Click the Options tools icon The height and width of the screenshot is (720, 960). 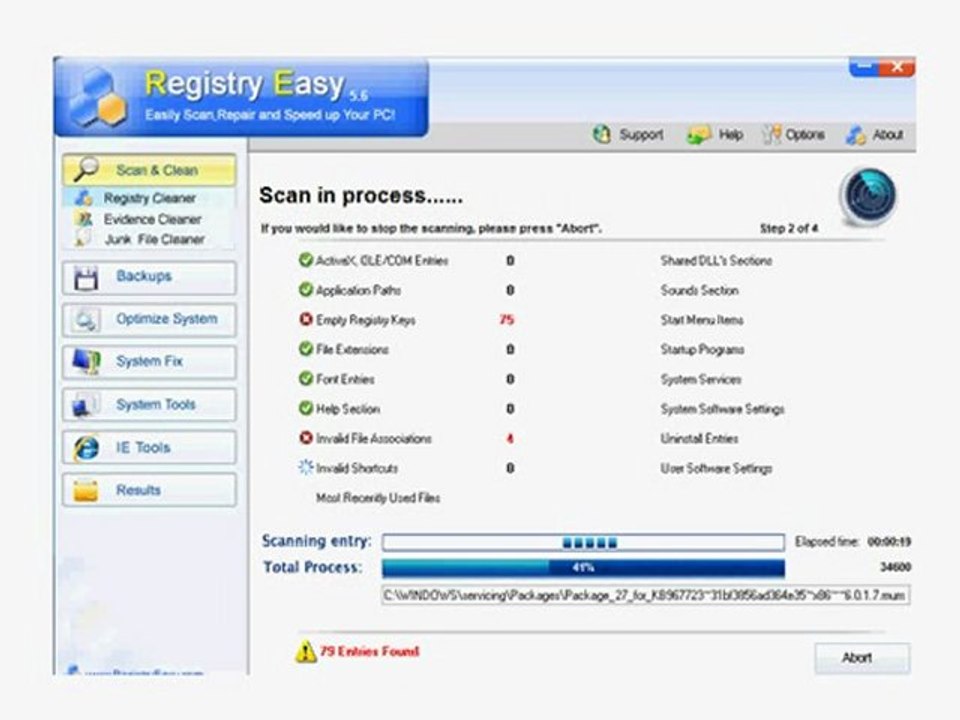(x=771, y=135)
